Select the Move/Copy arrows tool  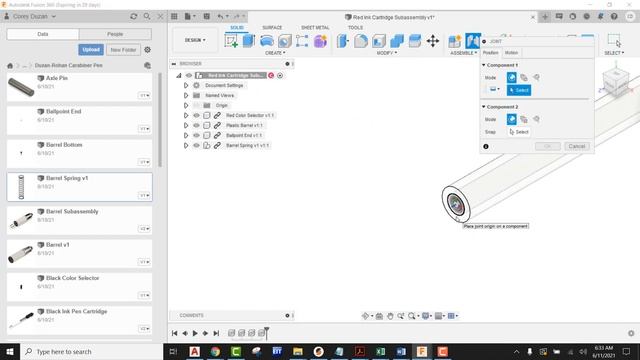pyautogui.click(x=433, y=41)
